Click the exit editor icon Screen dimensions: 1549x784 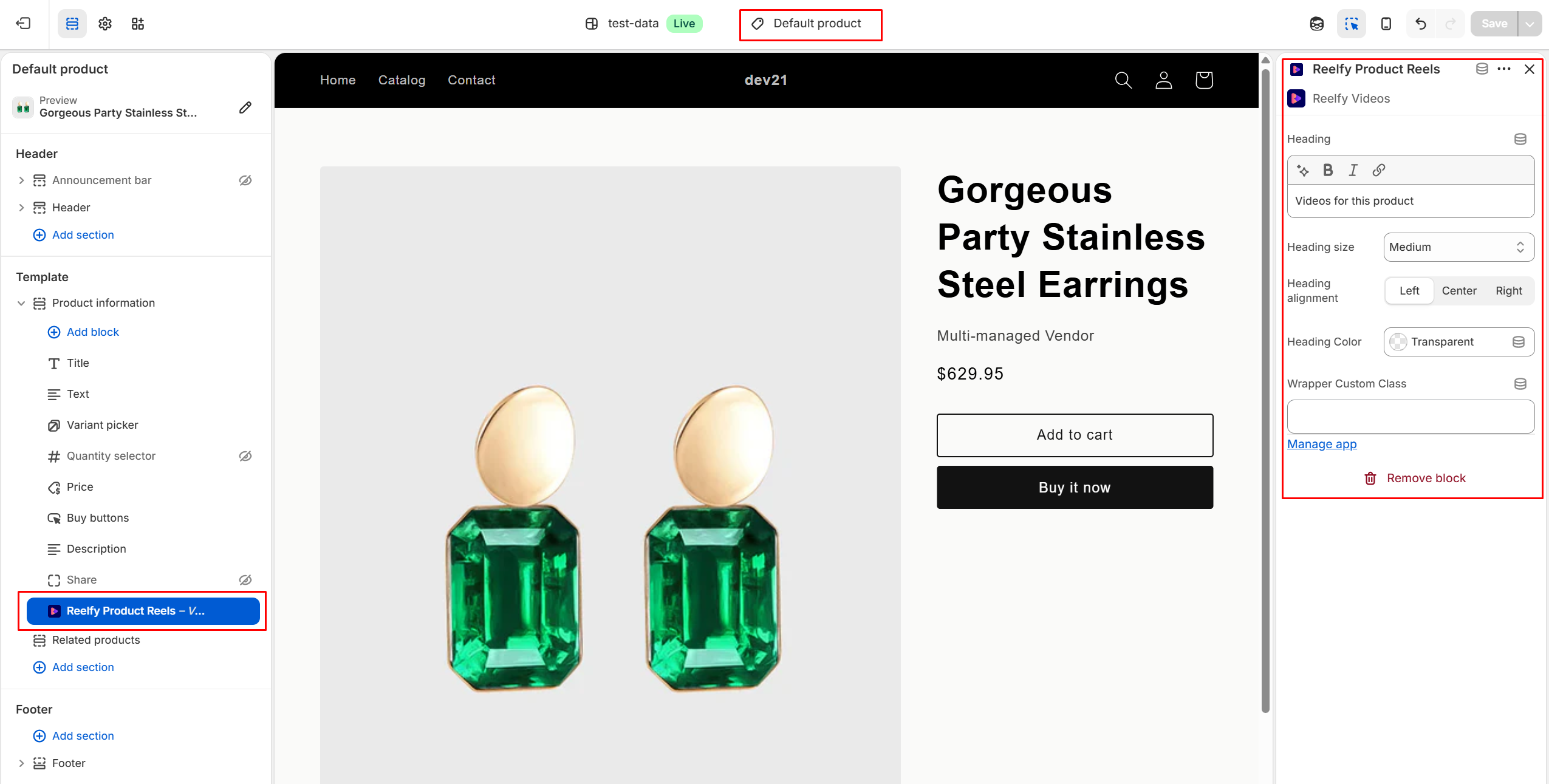pos(23,24)
